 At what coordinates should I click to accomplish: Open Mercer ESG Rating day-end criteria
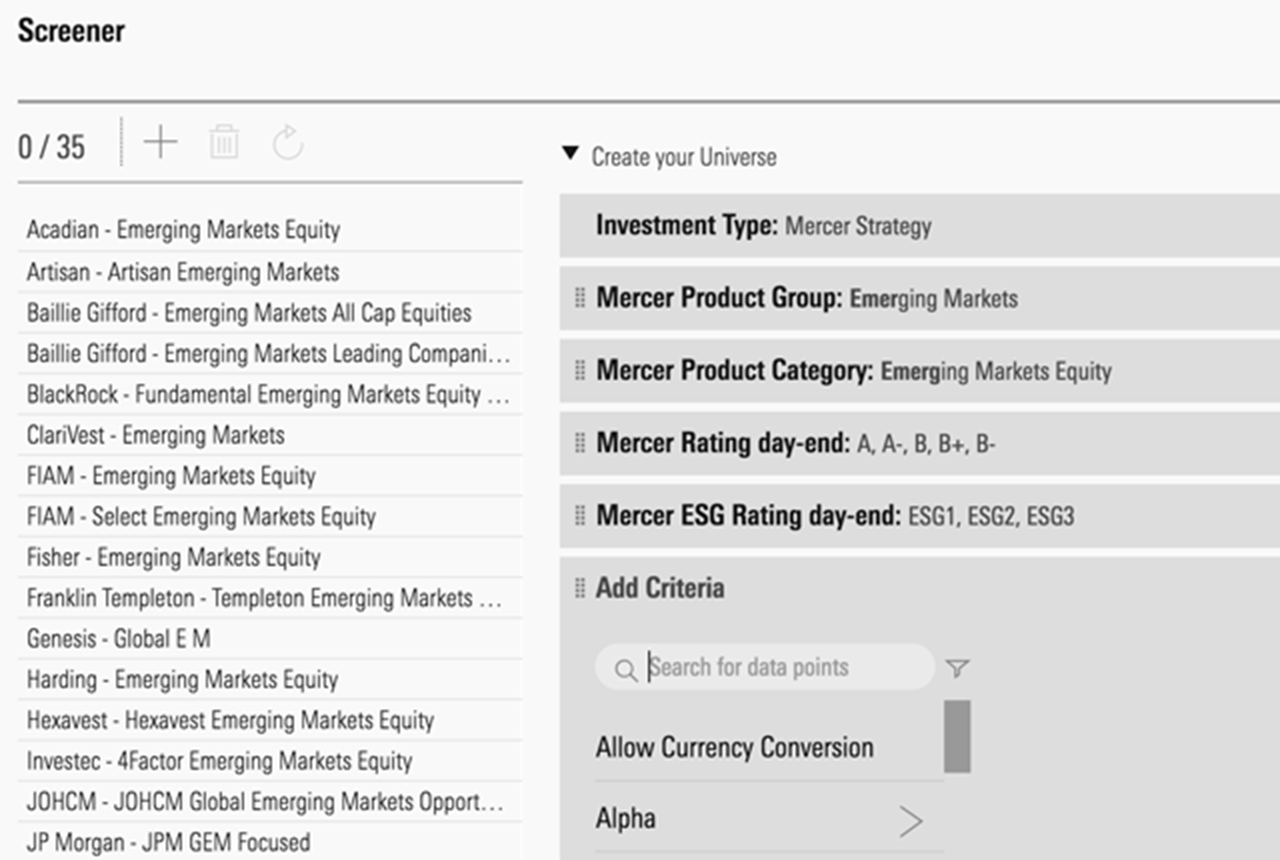click(x=835, y=516)
